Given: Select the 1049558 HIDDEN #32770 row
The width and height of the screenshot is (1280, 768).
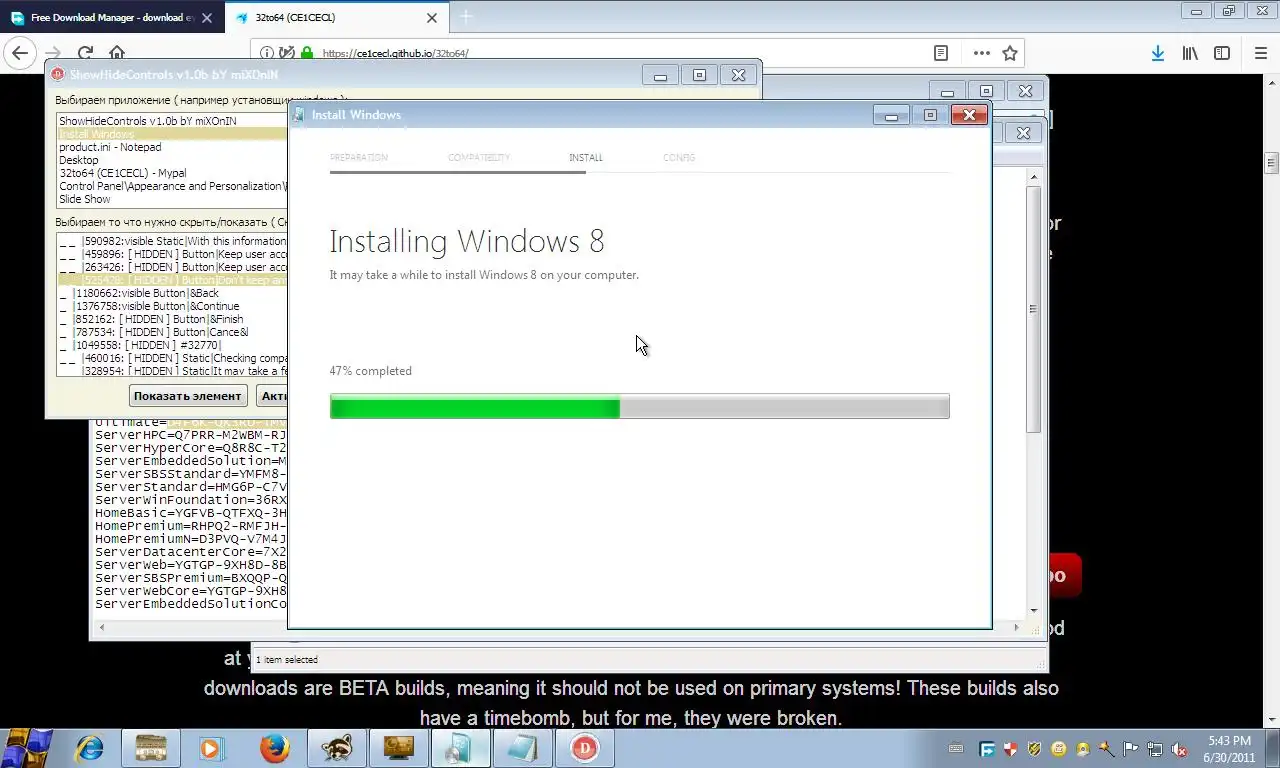Looking at the screenshot, I should click(172, 345).
